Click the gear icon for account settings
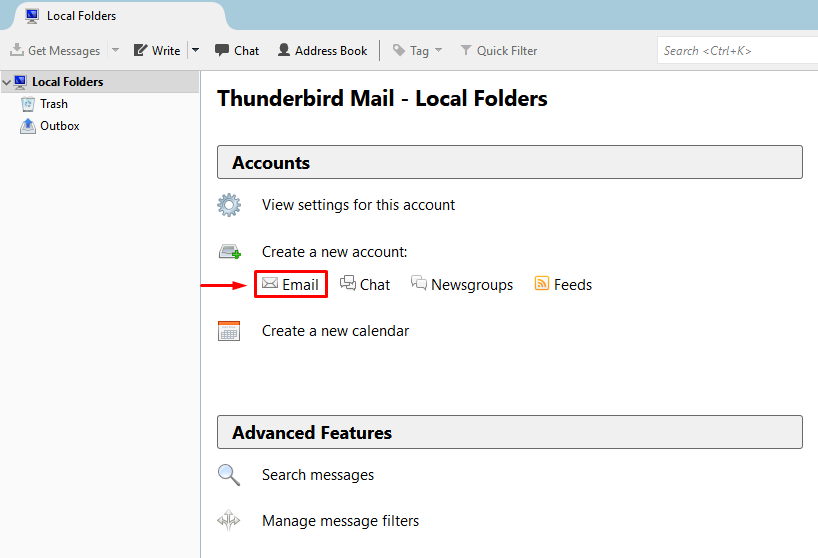 click(x=229, y=205)
